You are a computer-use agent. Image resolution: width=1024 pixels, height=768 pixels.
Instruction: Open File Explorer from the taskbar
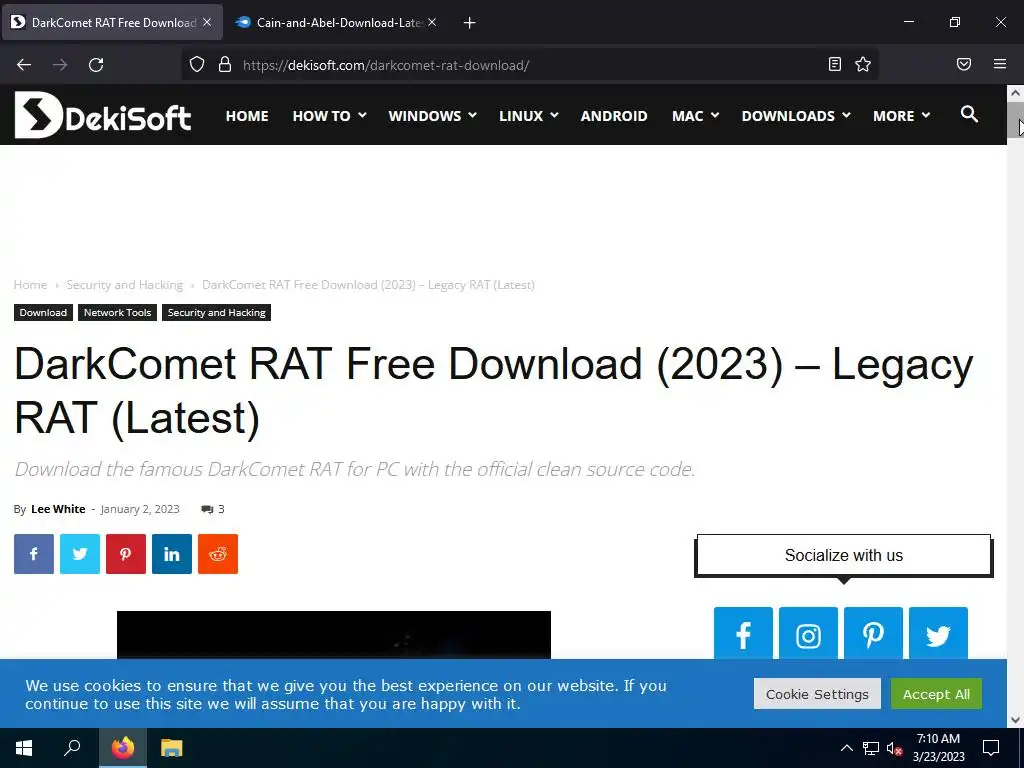(x=172, y=748)
